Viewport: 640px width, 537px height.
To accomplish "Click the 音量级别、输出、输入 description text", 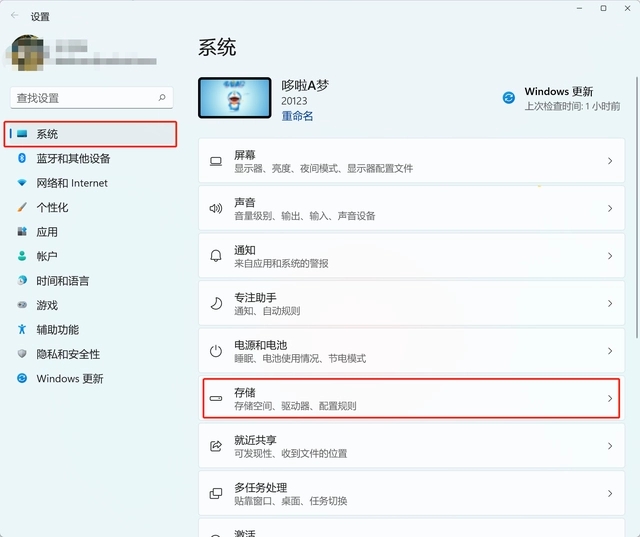I will tap(304, 216).
